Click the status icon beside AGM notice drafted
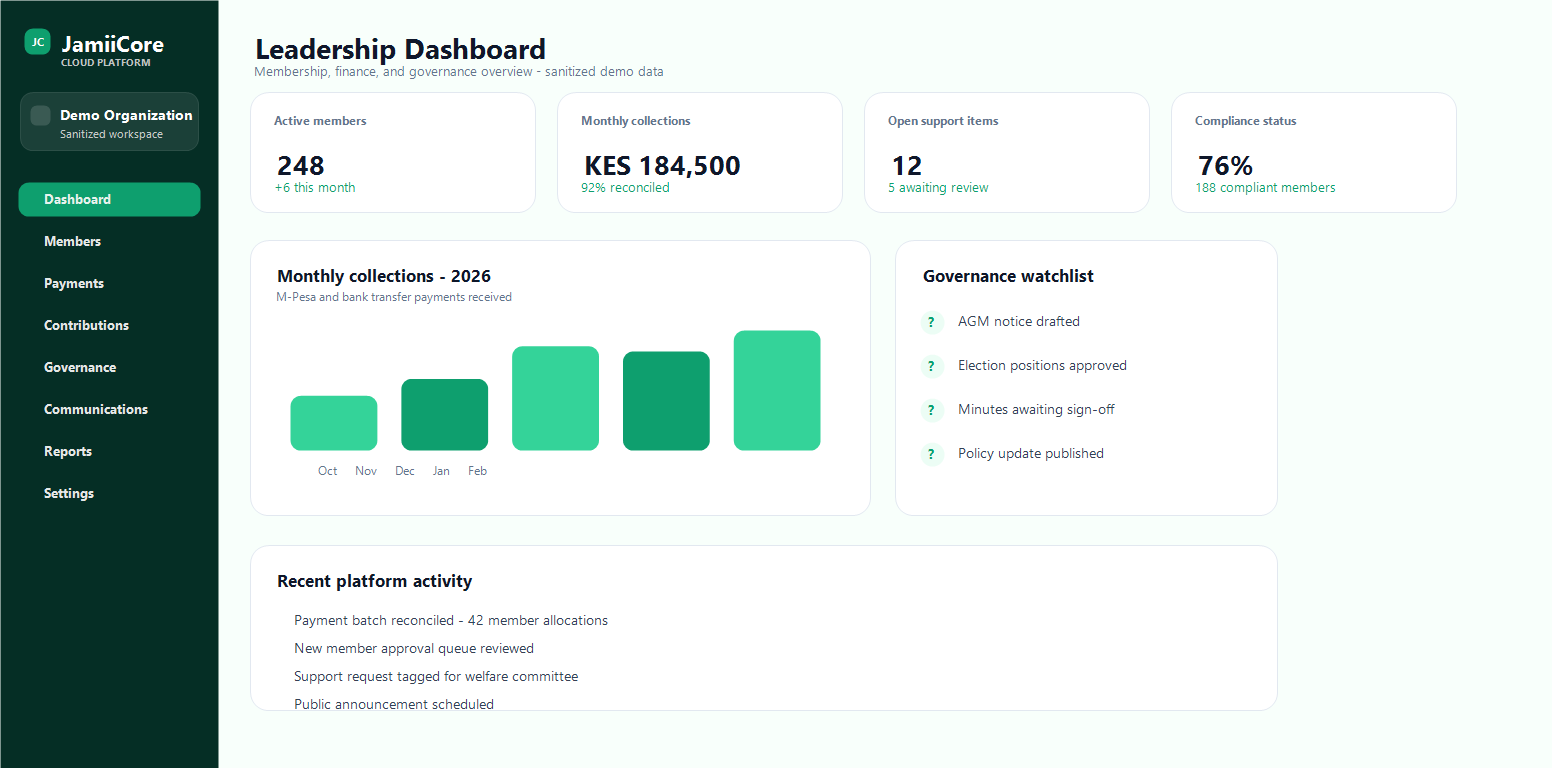The image size is (1552, 768). pos(932,322)
